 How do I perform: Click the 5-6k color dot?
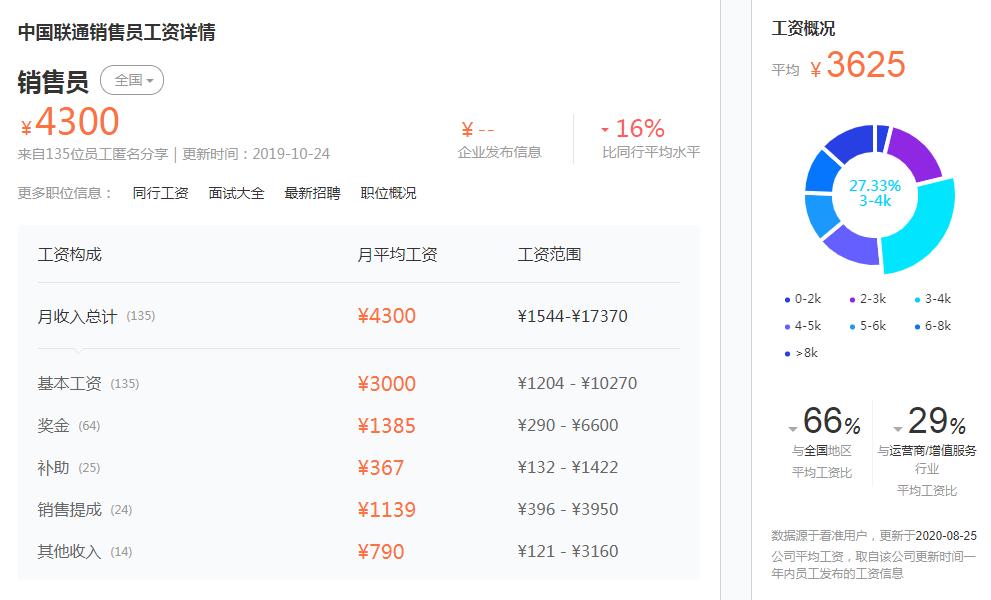(x=853, y=326)
